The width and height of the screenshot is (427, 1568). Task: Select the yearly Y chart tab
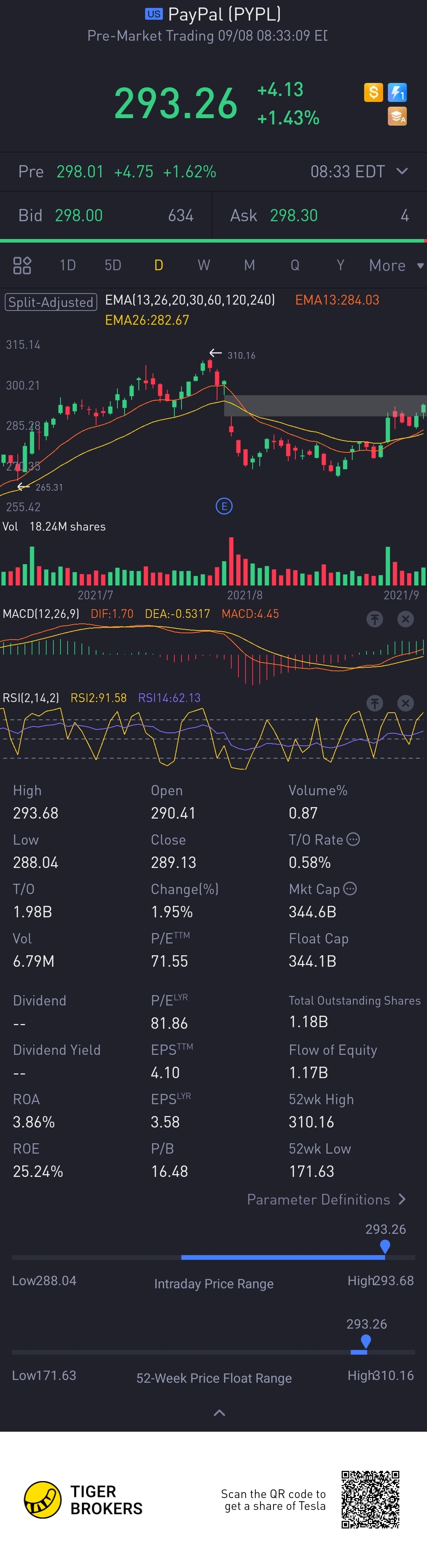pos(340,265)
